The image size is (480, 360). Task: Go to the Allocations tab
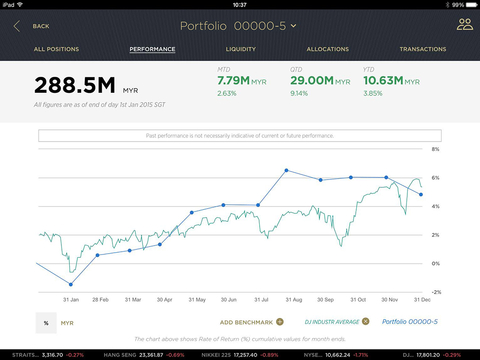[328, 49]
